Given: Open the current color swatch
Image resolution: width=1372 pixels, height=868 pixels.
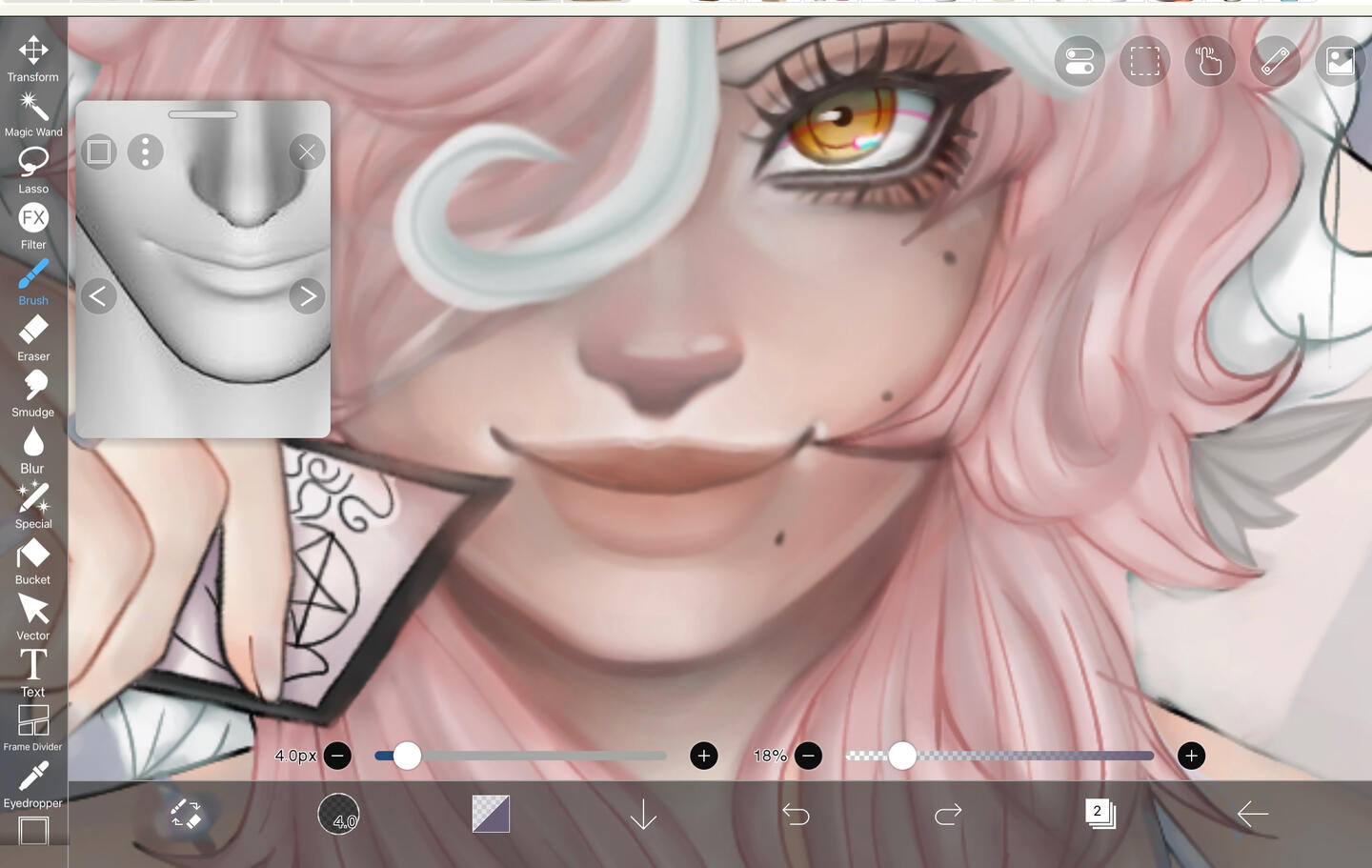Looking at the screenshot, I should pyautogui.click(x=491, y=814).
